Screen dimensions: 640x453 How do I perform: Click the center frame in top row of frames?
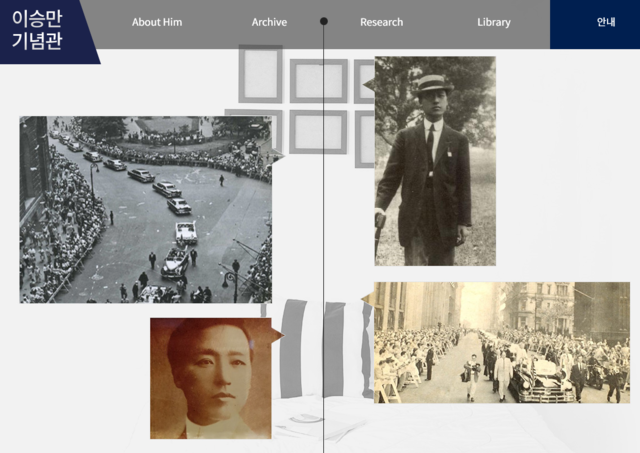point(319,81)
